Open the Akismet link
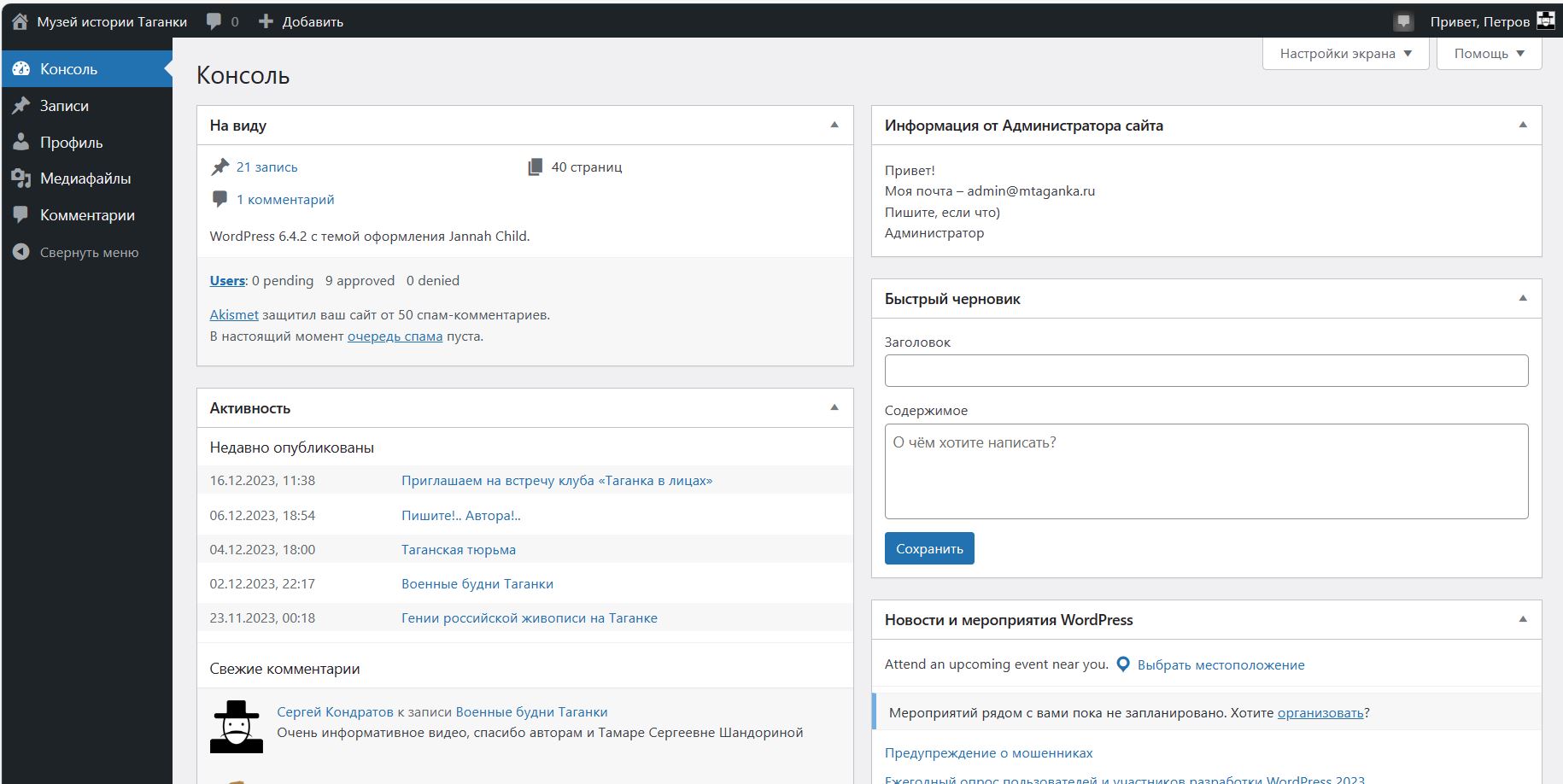Viewport: 1563px width, 784px height. (234, 314)
